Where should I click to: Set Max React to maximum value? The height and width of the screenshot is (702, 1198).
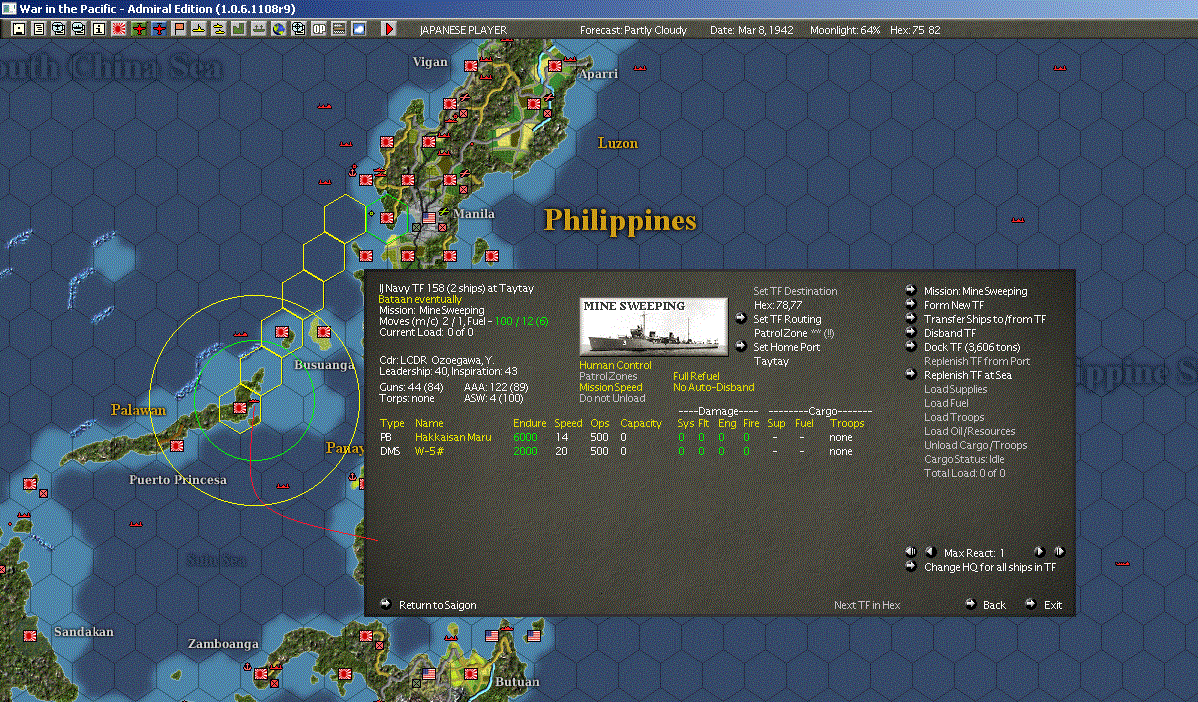1059,552
